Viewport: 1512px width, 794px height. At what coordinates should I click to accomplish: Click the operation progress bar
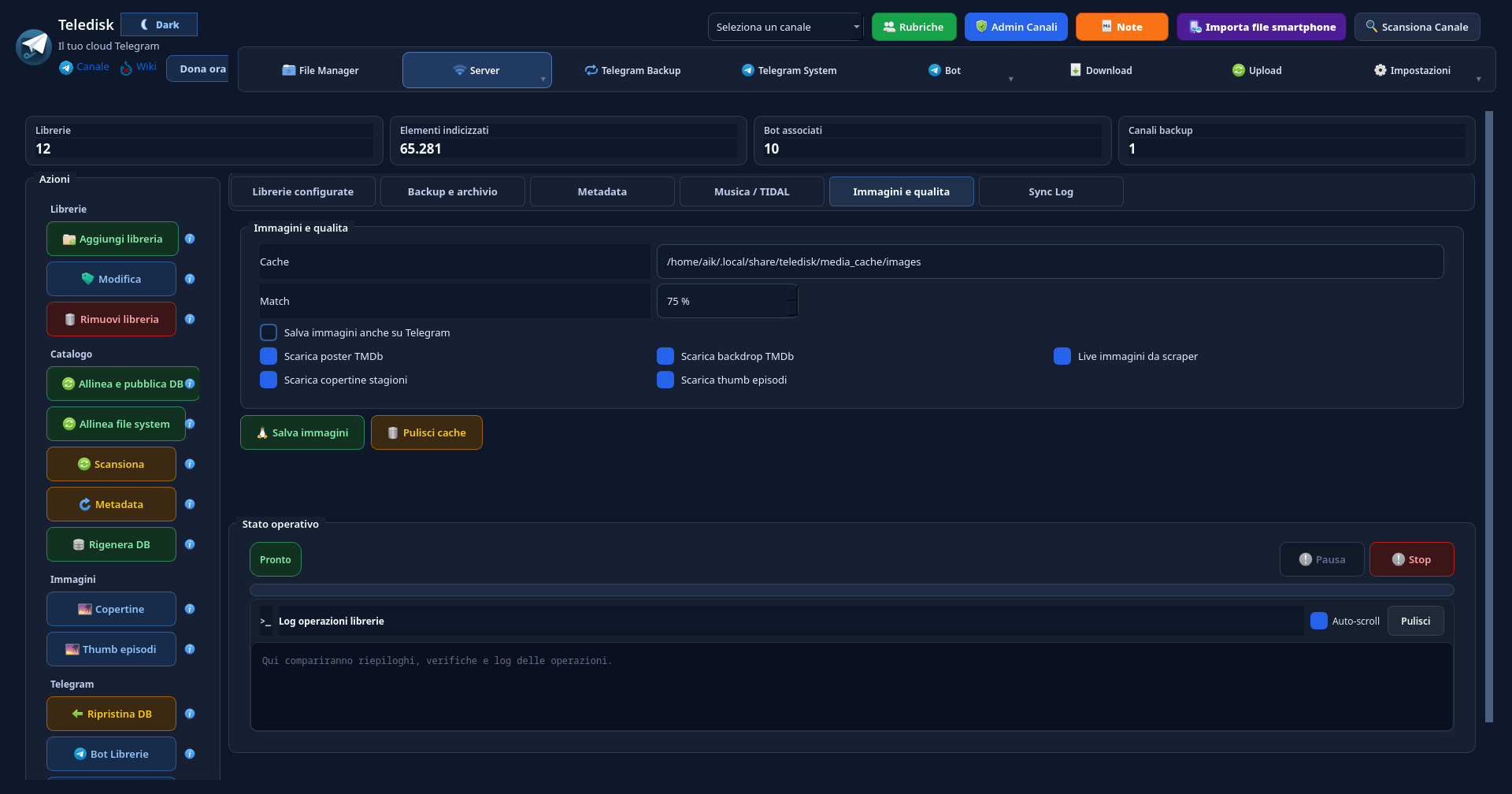click(x=851, y=590)
